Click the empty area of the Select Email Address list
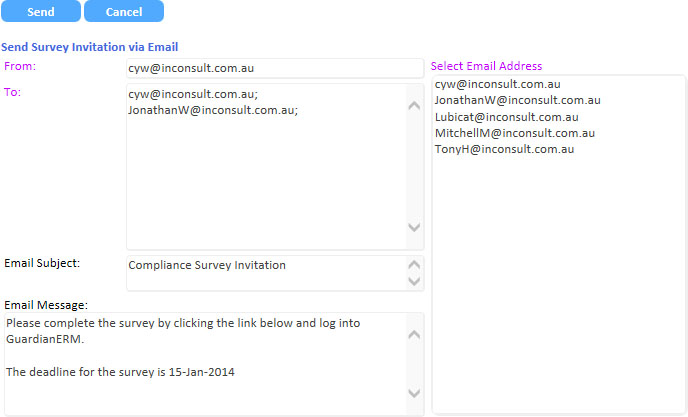 (x=559, y=285)
